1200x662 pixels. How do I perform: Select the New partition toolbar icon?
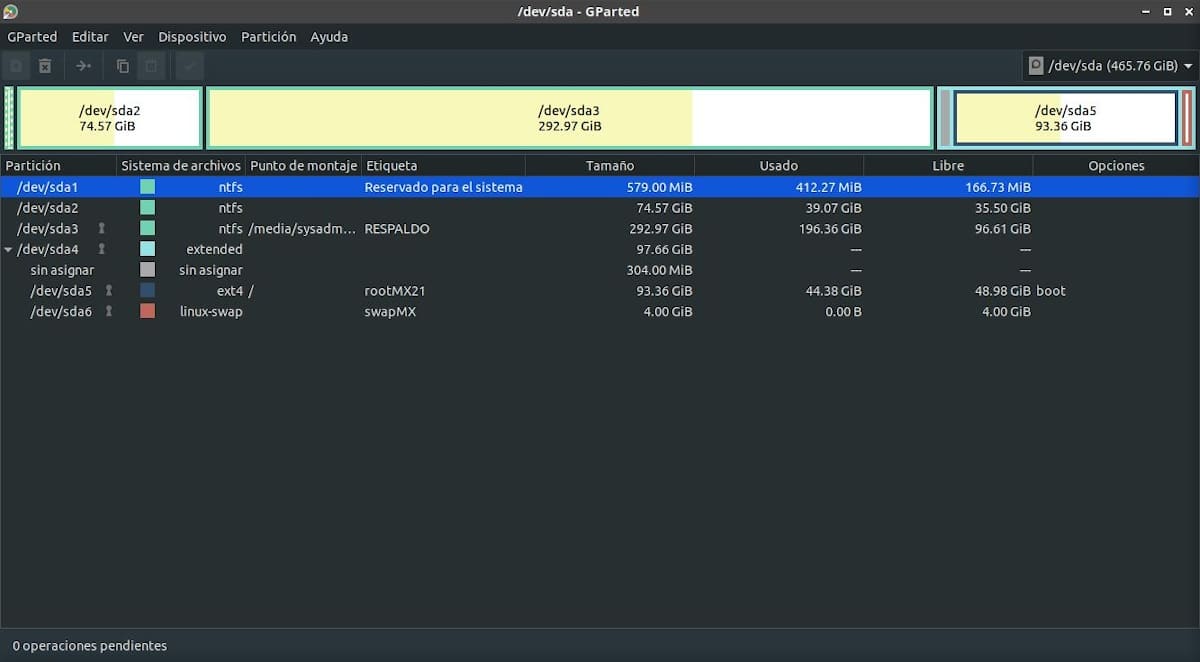point(16,65)
